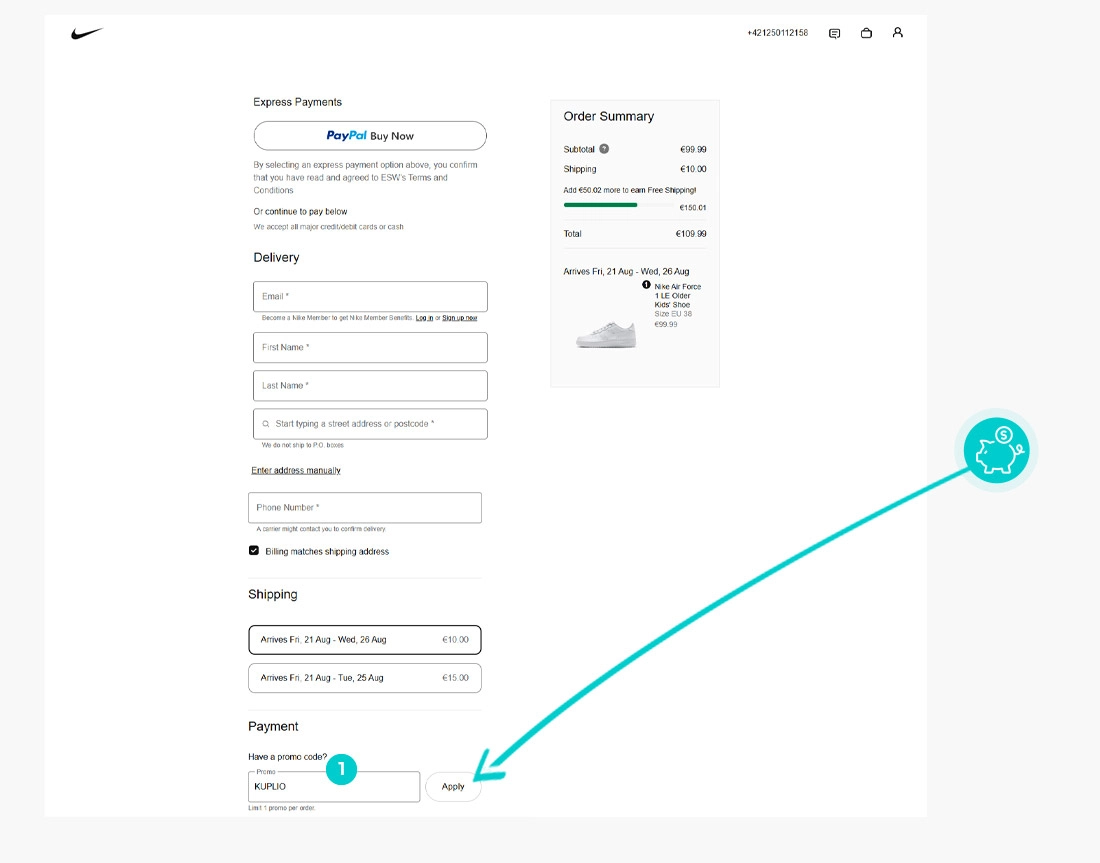Click the Shipping cost €10.00 in summary
The image size is (1100, 863).
coord(693,169)
